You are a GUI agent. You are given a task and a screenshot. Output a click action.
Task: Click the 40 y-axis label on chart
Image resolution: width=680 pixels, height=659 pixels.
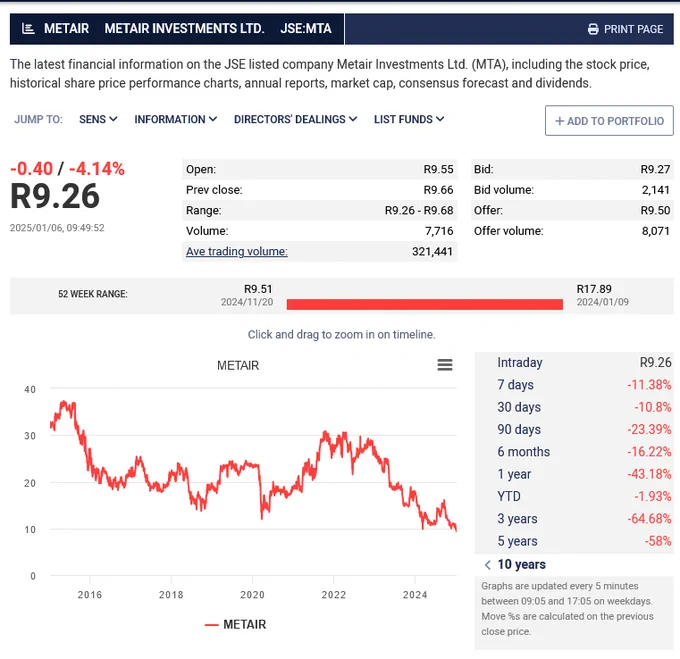click(x=30, y=389)
